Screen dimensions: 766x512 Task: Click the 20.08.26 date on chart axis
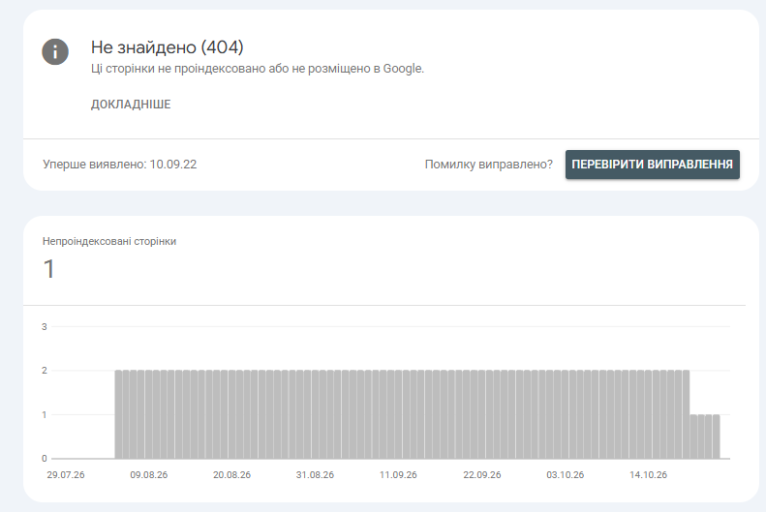pyautogui.click(x=232, y=474)
